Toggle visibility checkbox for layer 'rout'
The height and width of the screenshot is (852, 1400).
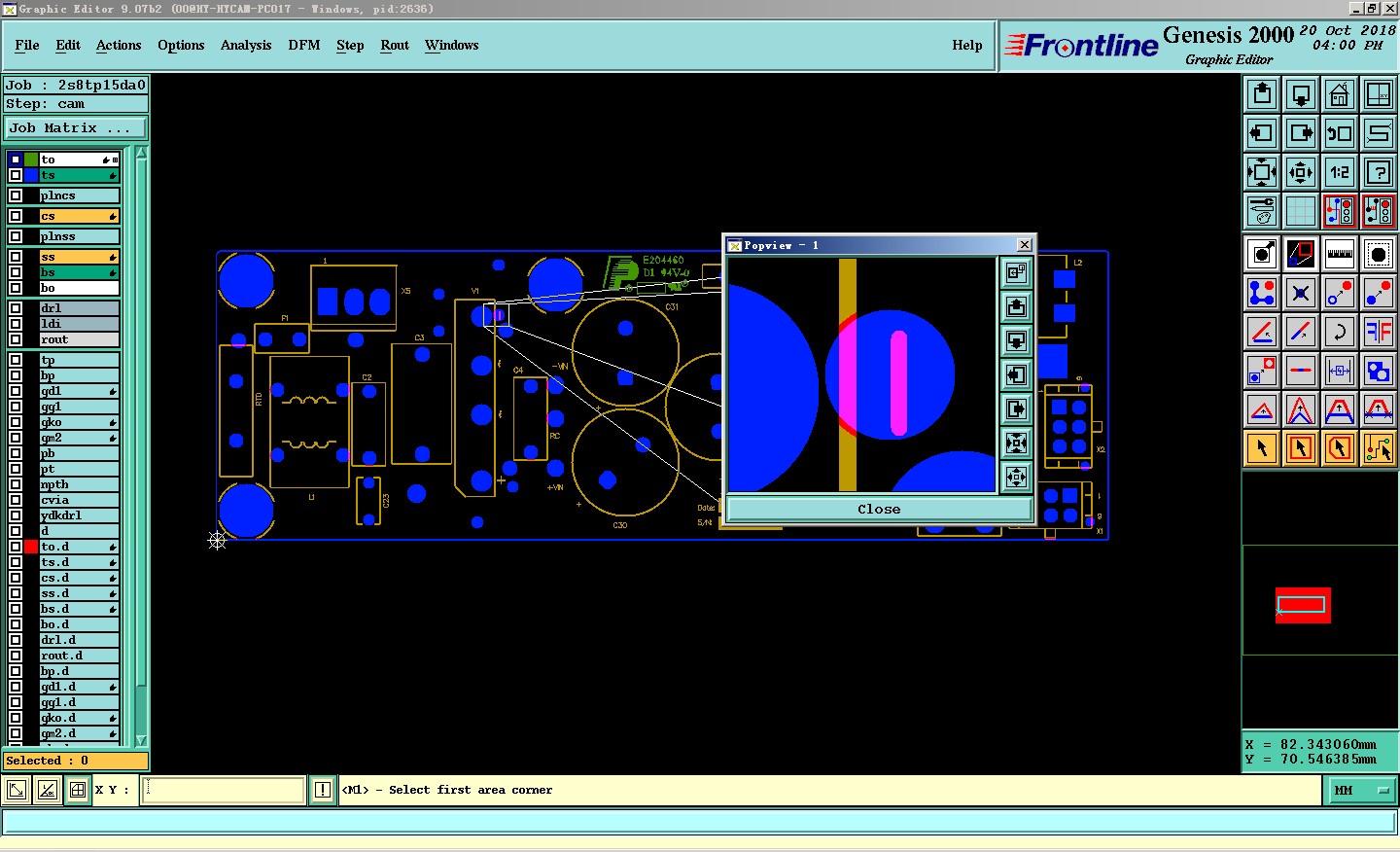16,339
